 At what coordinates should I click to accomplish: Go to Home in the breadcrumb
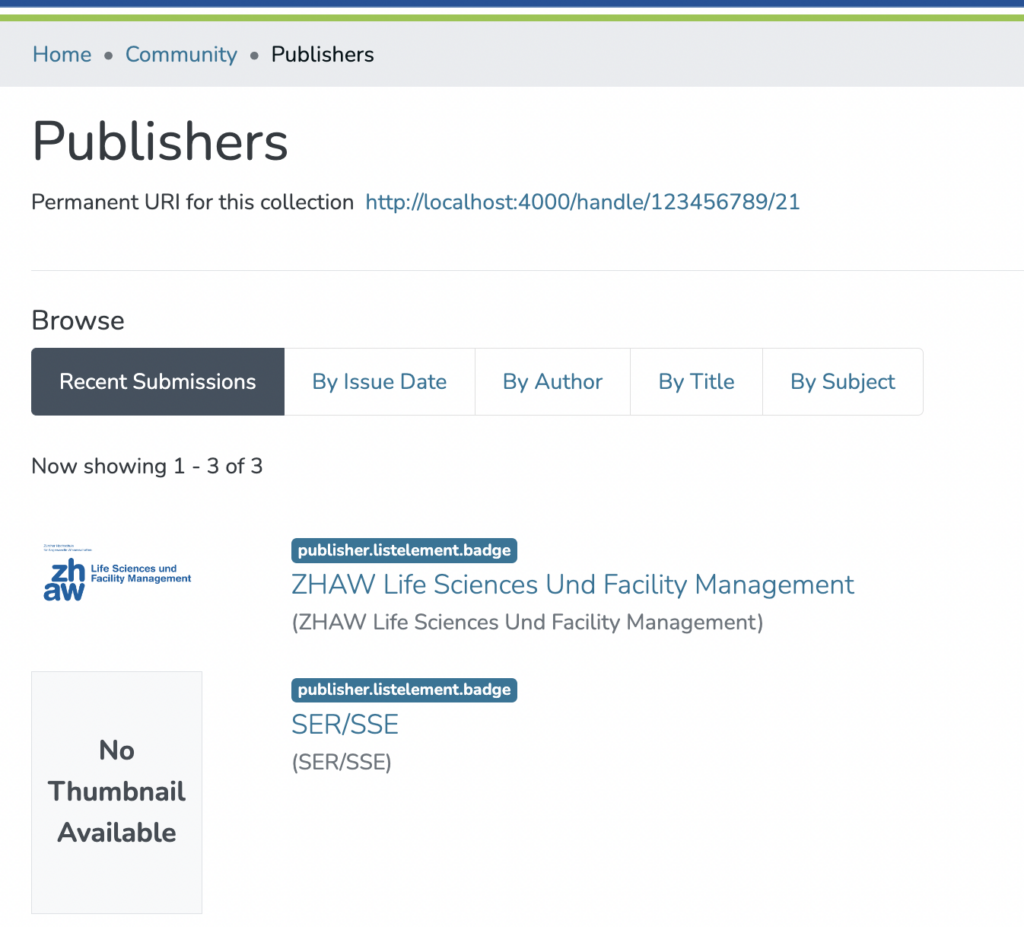tap(62, 54)
